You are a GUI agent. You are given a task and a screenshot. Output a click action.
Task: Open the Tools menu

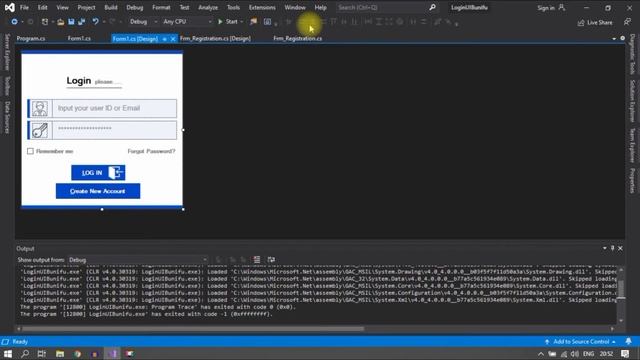pos(233,7)
